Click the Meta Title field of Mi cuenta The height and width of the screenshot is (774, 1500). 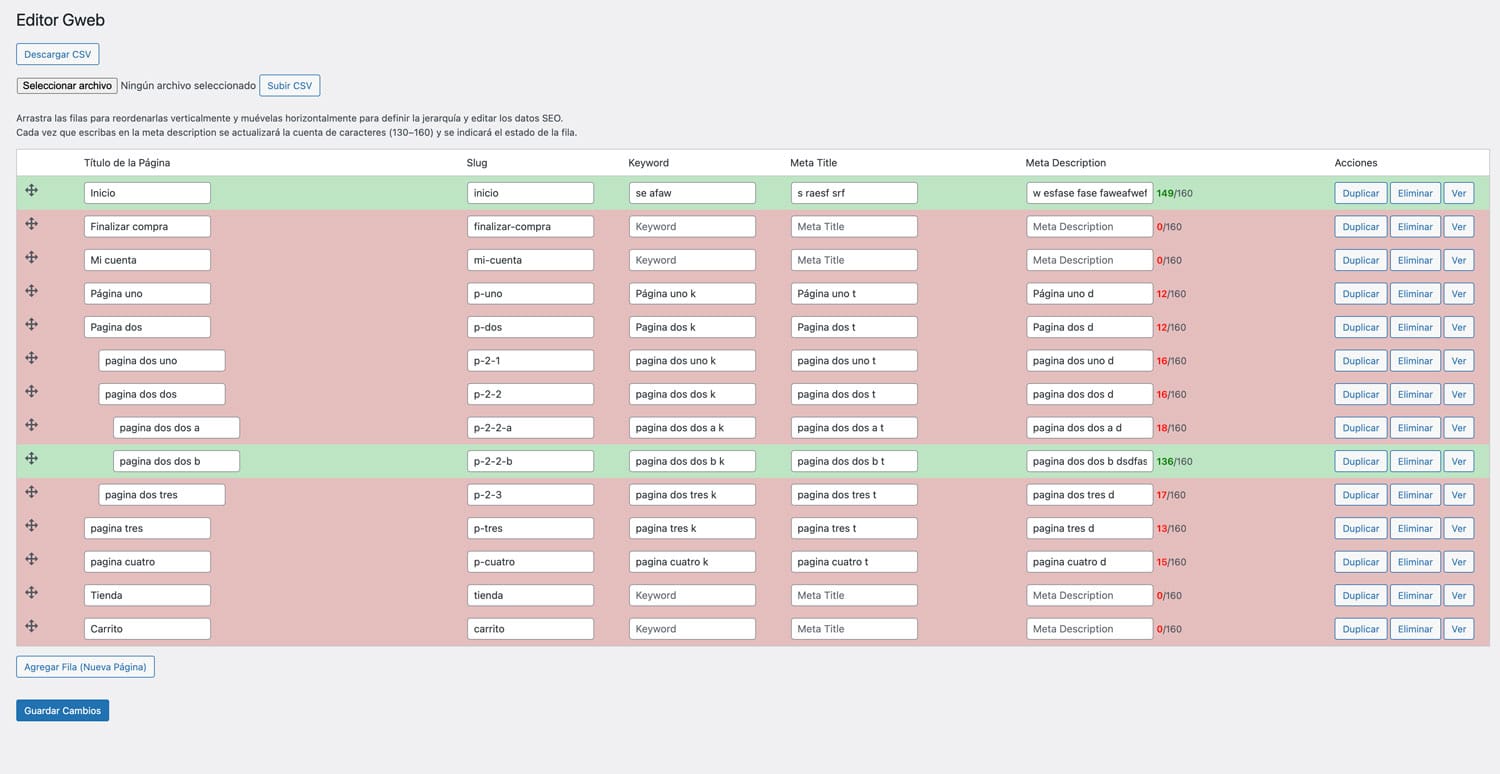[x=854, y=260]
